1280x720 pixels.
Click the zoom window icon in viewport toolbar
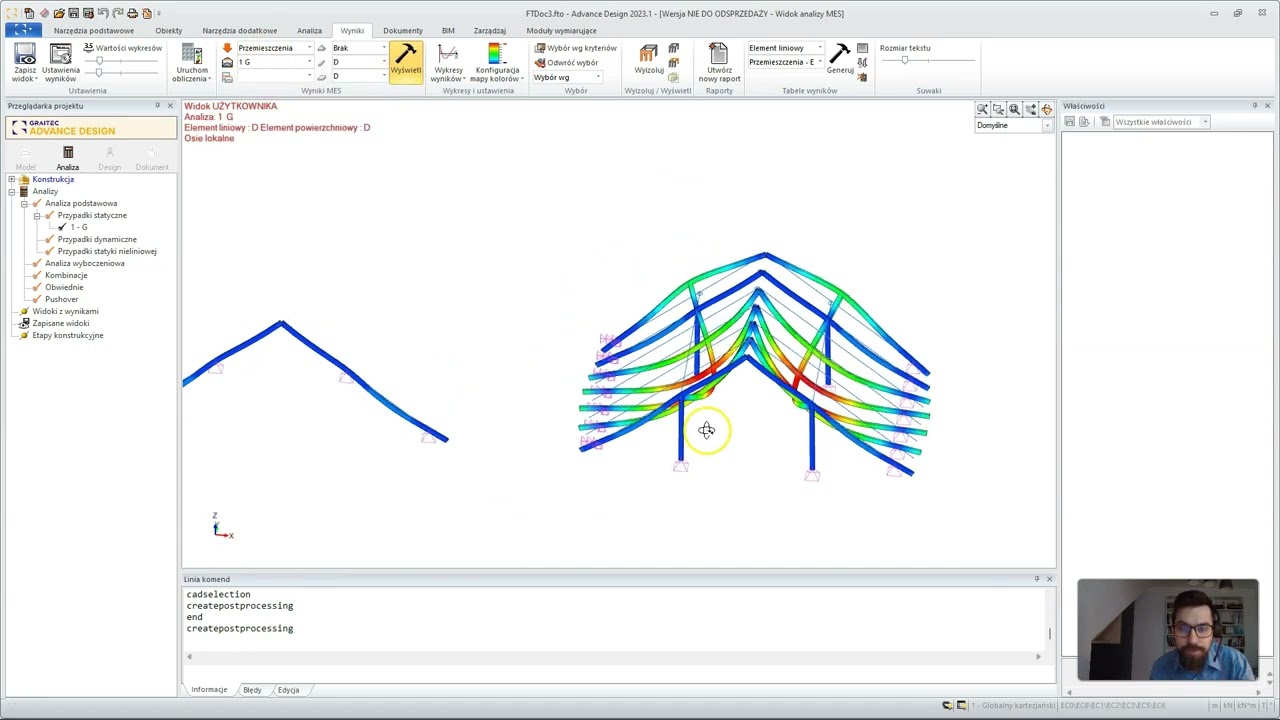pyautogui.click(x=998, y=109)
